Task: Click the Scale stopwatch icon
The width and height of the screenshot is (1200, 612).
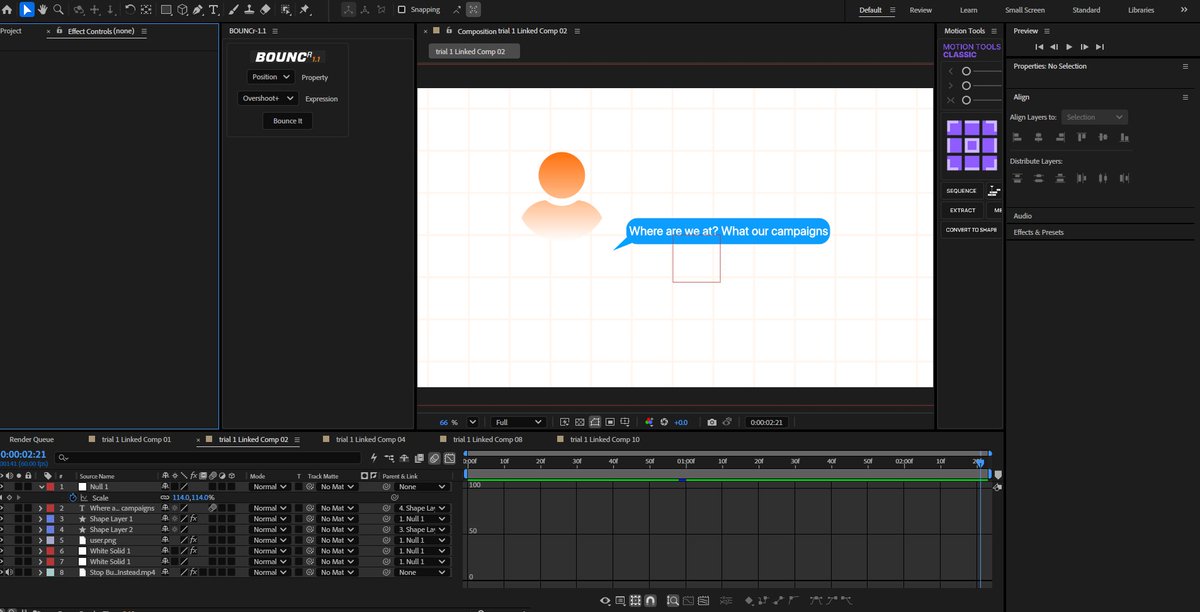Action: [x=72, y=497]
